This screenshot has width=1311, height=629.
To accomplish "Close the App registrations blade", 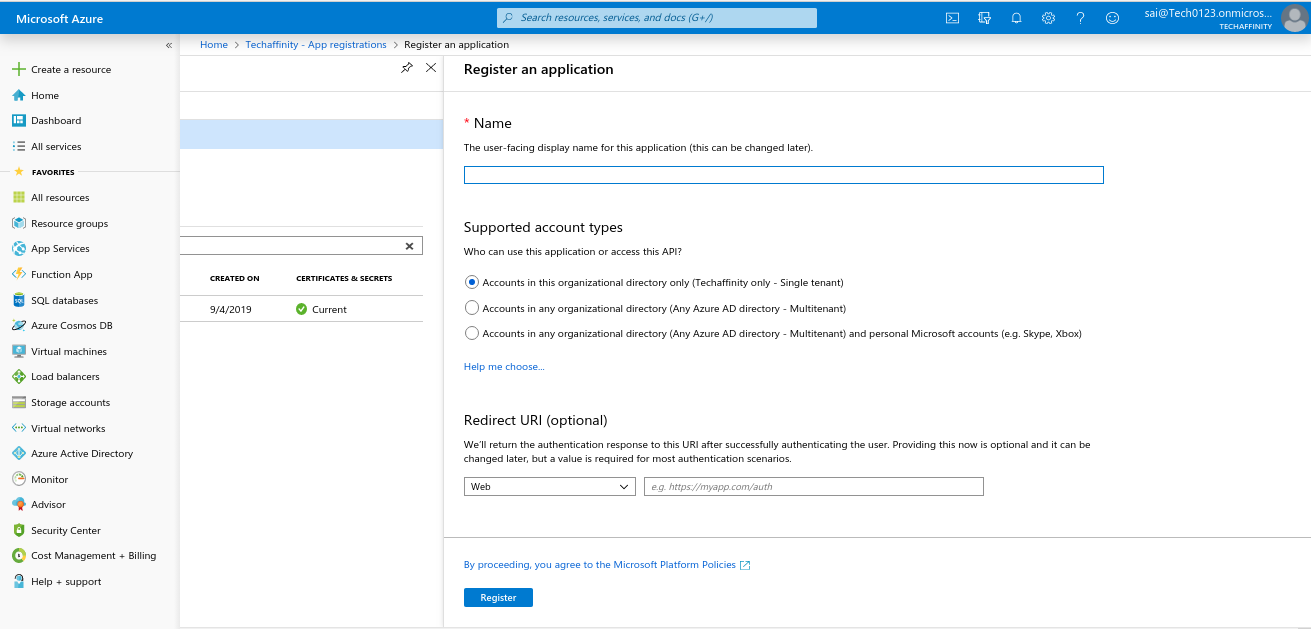I will coord(431,67).
